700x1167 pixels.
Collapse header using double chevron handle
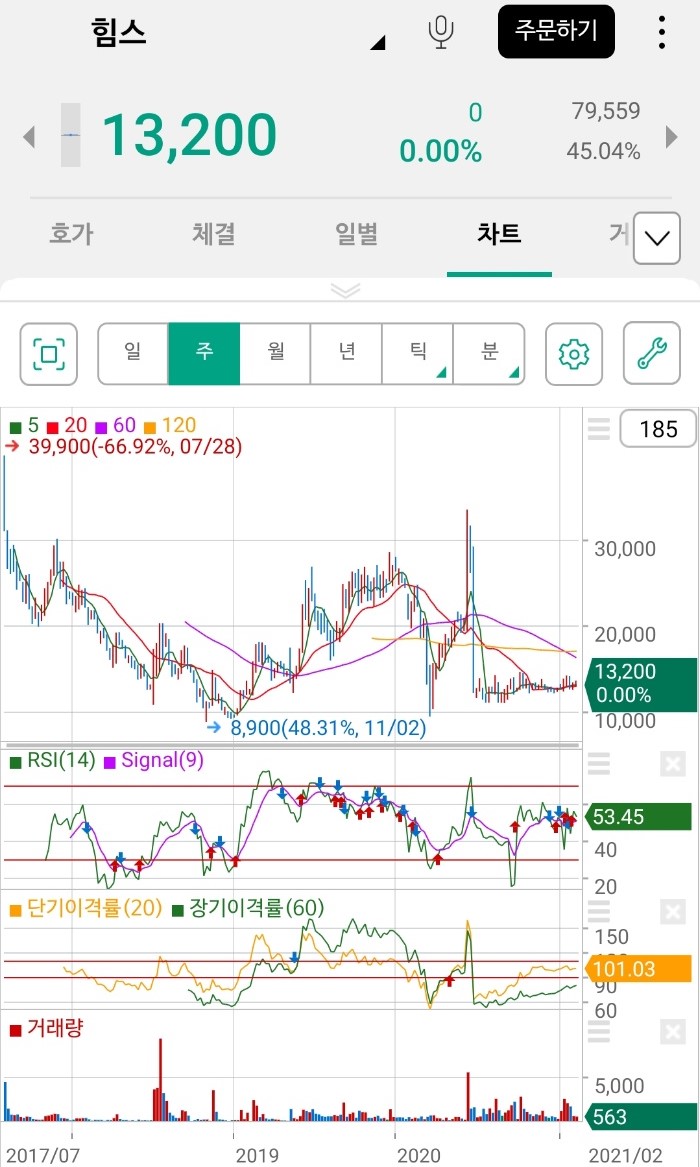point(346,290)
